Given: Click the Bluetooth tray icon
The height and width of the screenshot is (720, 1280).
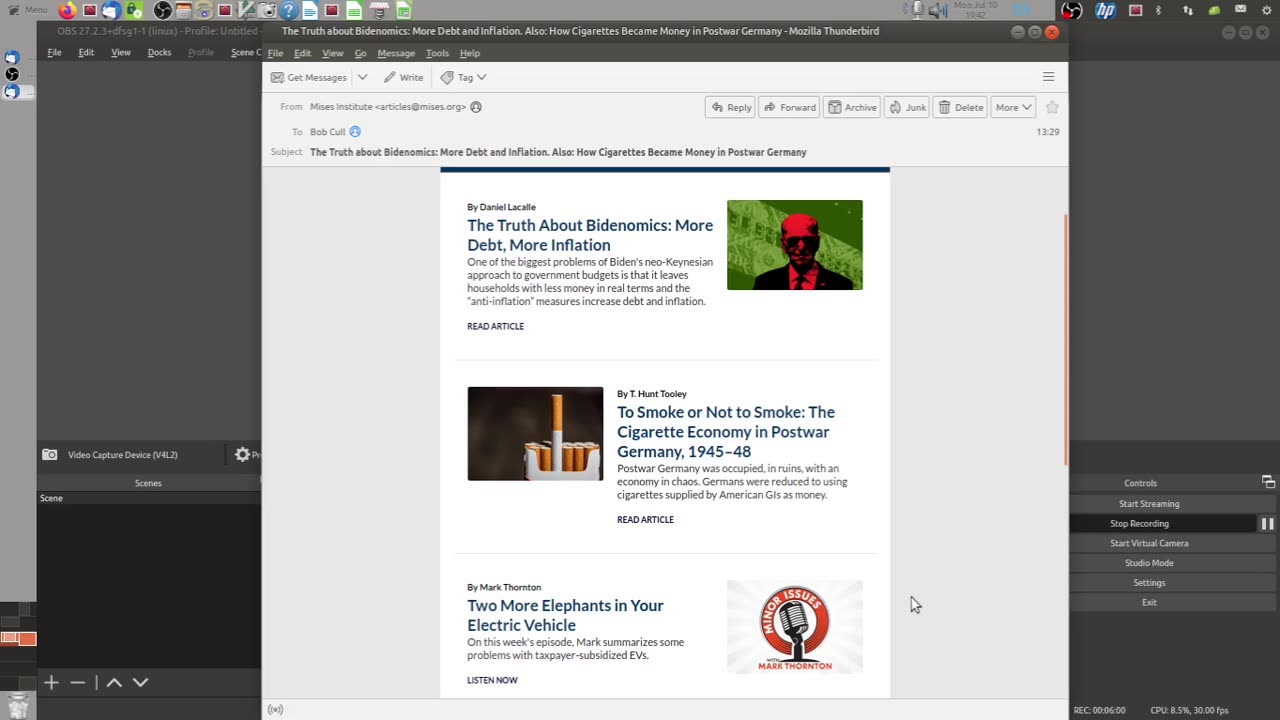Looking at the screenshot, I should (x=1159, y=11).
